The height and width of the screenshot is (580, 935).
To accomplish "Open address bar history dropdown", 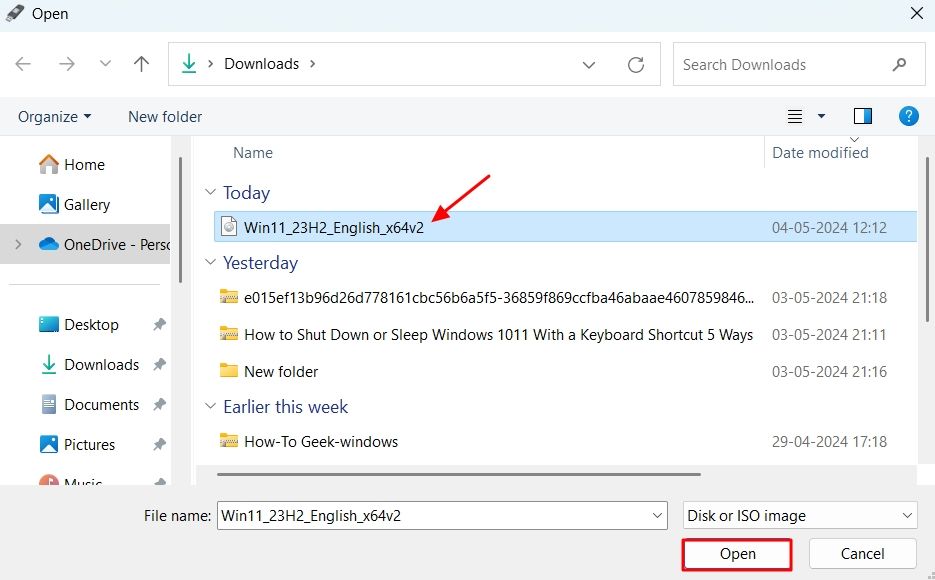I will click(x=589, y=64).
